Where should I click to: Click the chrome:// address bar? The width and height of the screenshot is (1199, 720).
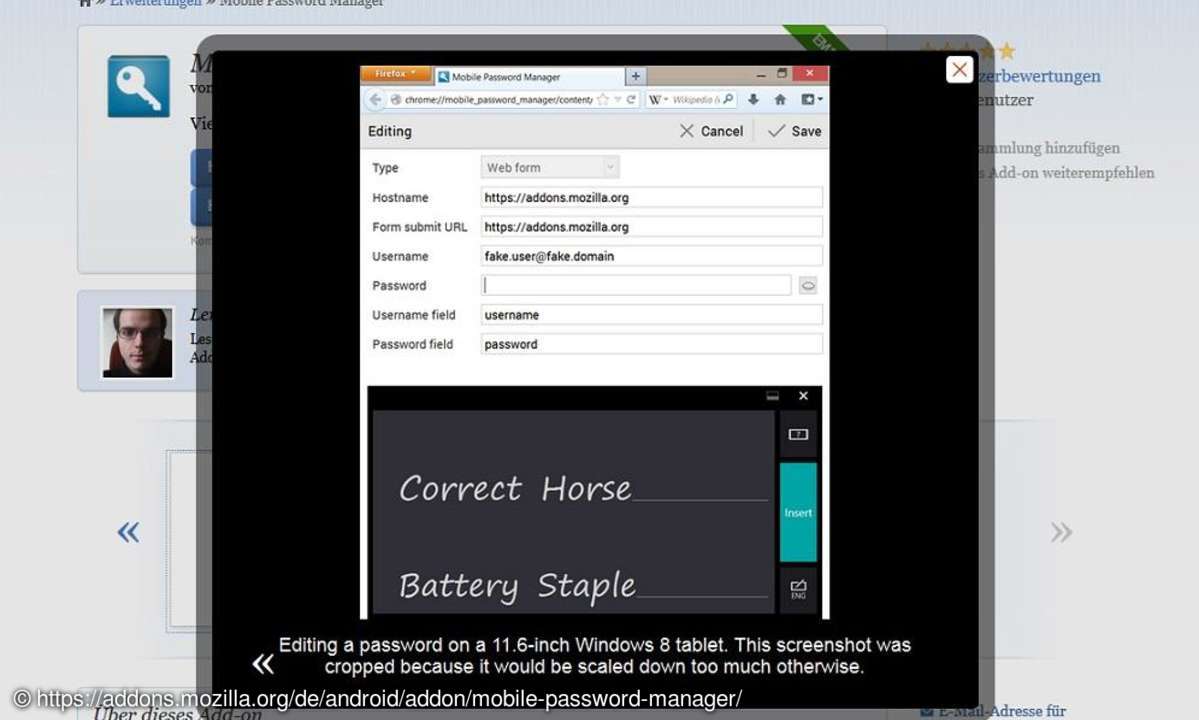tap(497, 99)
